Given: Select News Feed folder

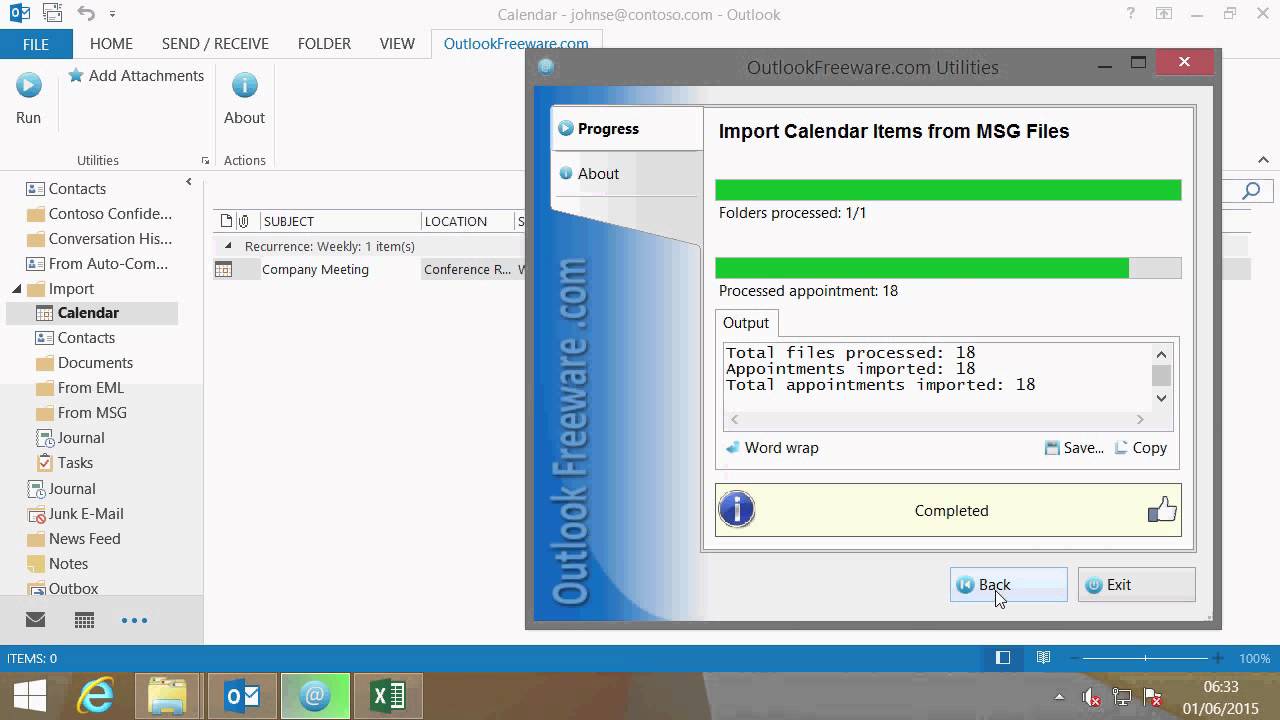Looking at the screenshot, I should [85, 539].
